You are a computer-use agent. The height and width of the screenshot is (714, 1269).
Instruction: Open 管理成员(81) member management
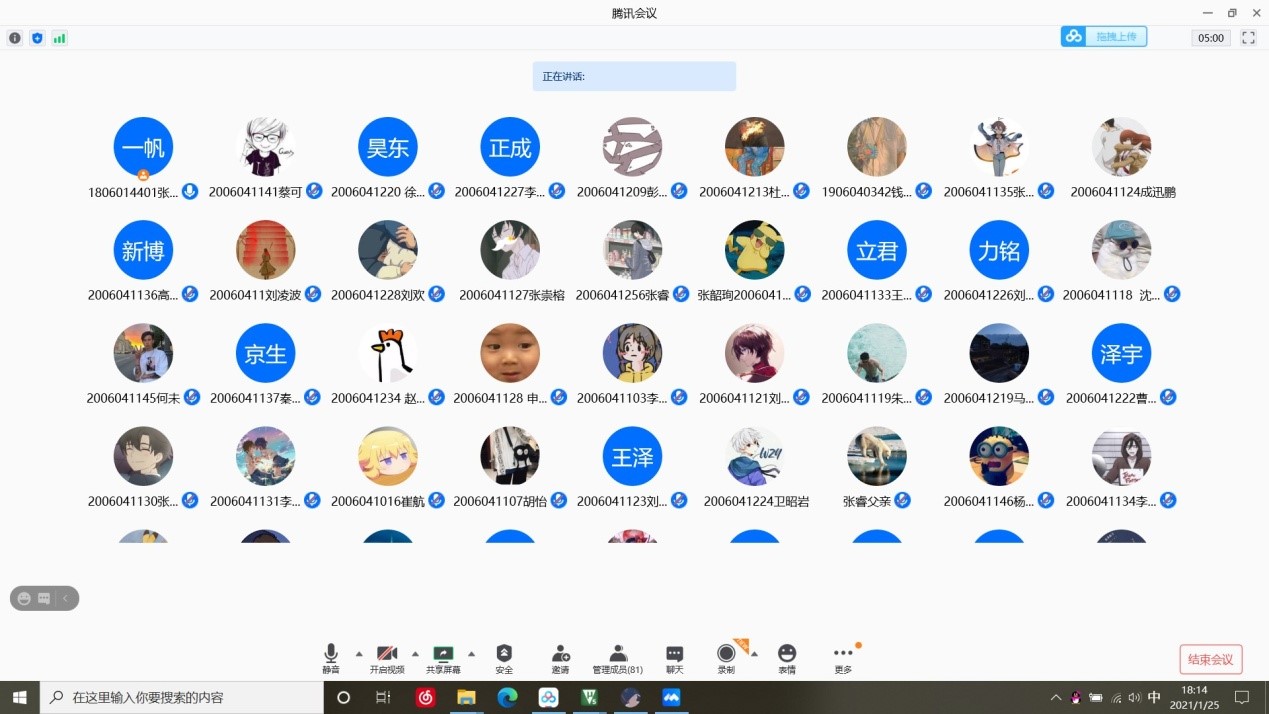pos(617,658)
